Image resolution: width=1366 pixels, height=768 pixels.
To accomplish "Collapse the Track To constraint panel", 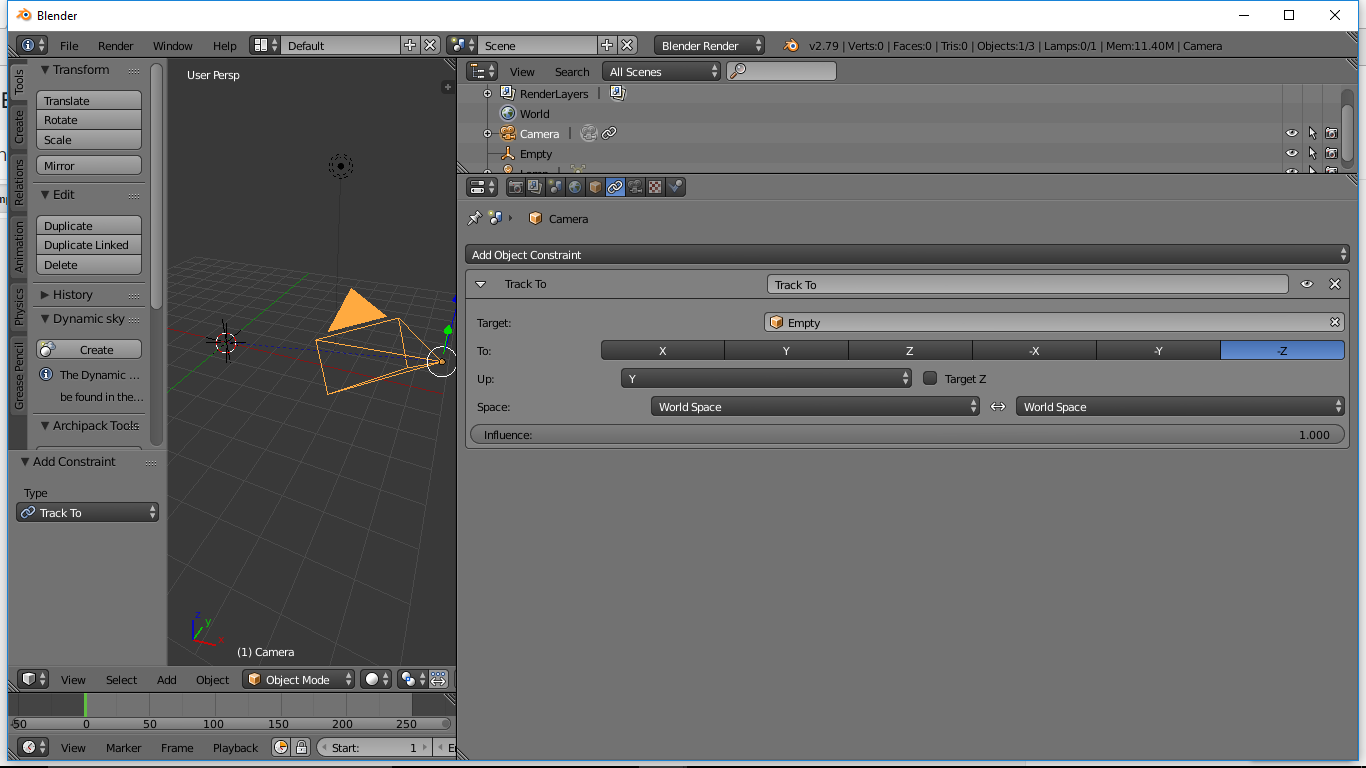I will 481,284.
